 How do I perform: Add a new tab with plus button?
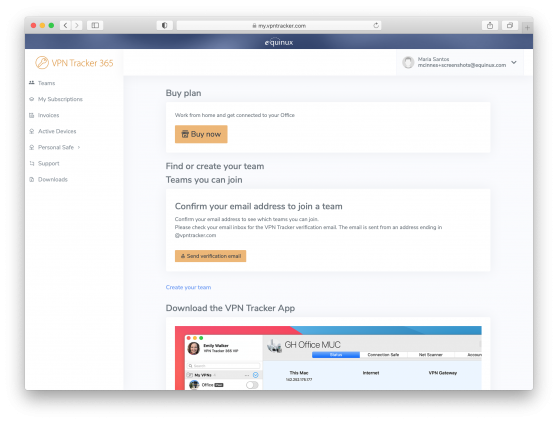click(x=527, y=27)
